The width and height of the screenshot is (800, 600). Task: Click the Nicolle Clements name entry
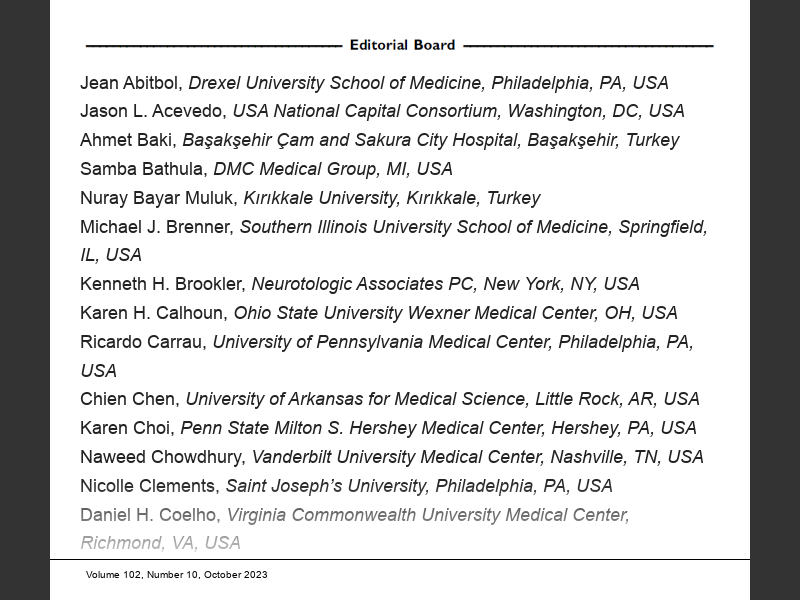(x=147, y=486)
